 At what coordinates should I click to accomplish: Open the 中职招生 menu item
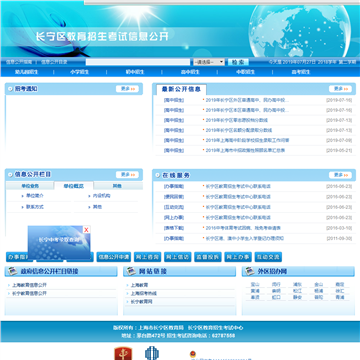click(246, 72)
